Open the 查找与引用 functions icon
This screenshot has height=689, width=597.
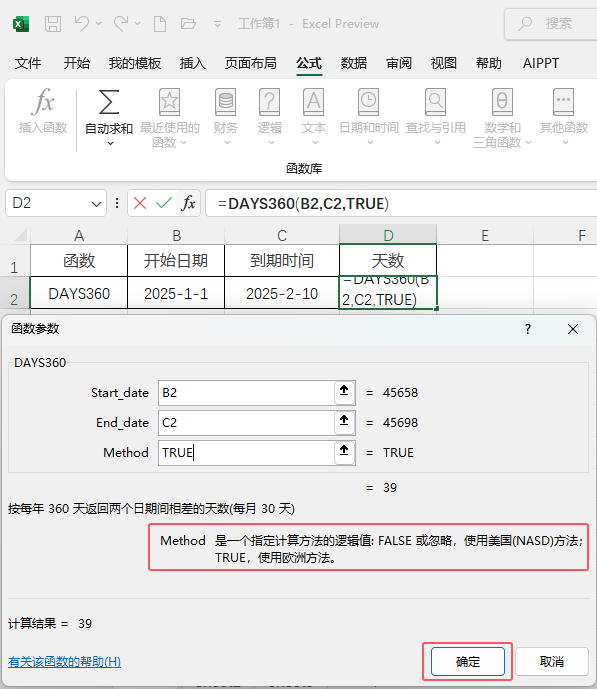[x=435, y=102]
